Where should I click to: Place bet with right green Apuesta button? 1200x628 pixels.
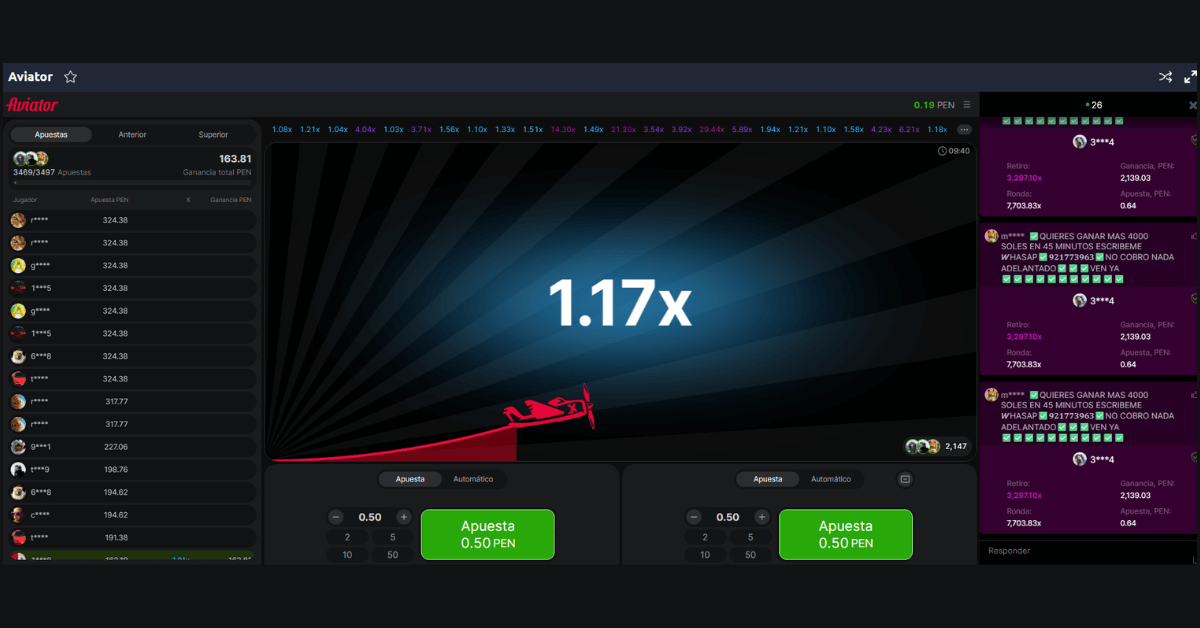click(x=845, y=534)
